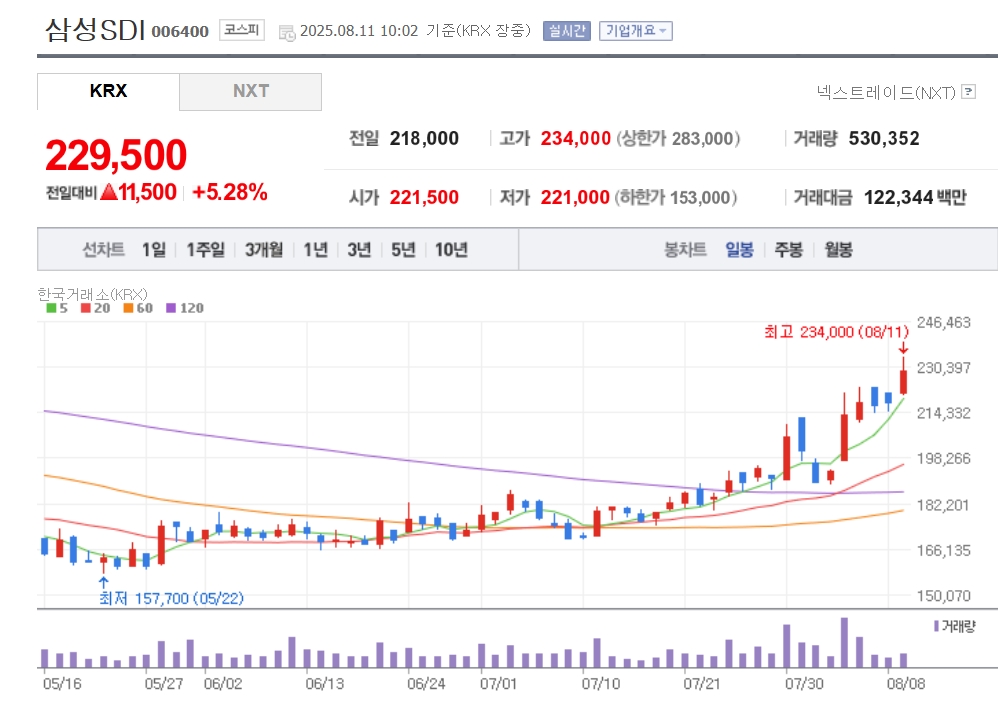This screenshot has width=998, height=706.
Task: Click the purple 120-day moving average swatch
Action: pos(171,308)
